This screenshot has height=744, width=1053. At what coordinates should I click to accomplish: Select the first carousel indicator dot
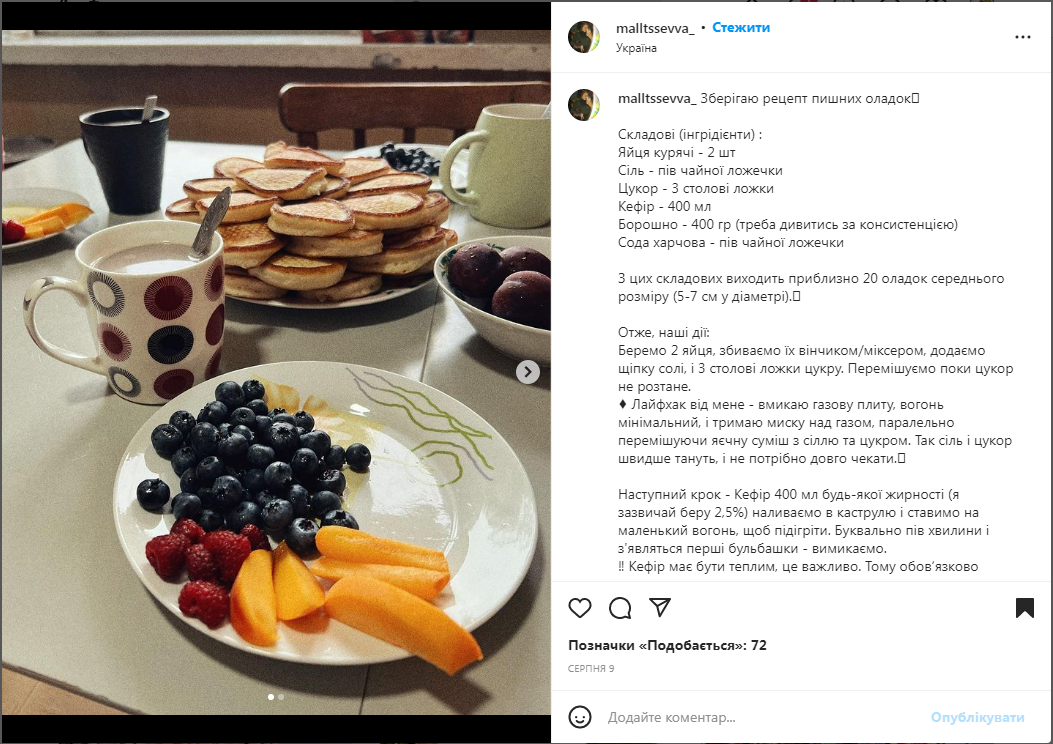point(271,697)
